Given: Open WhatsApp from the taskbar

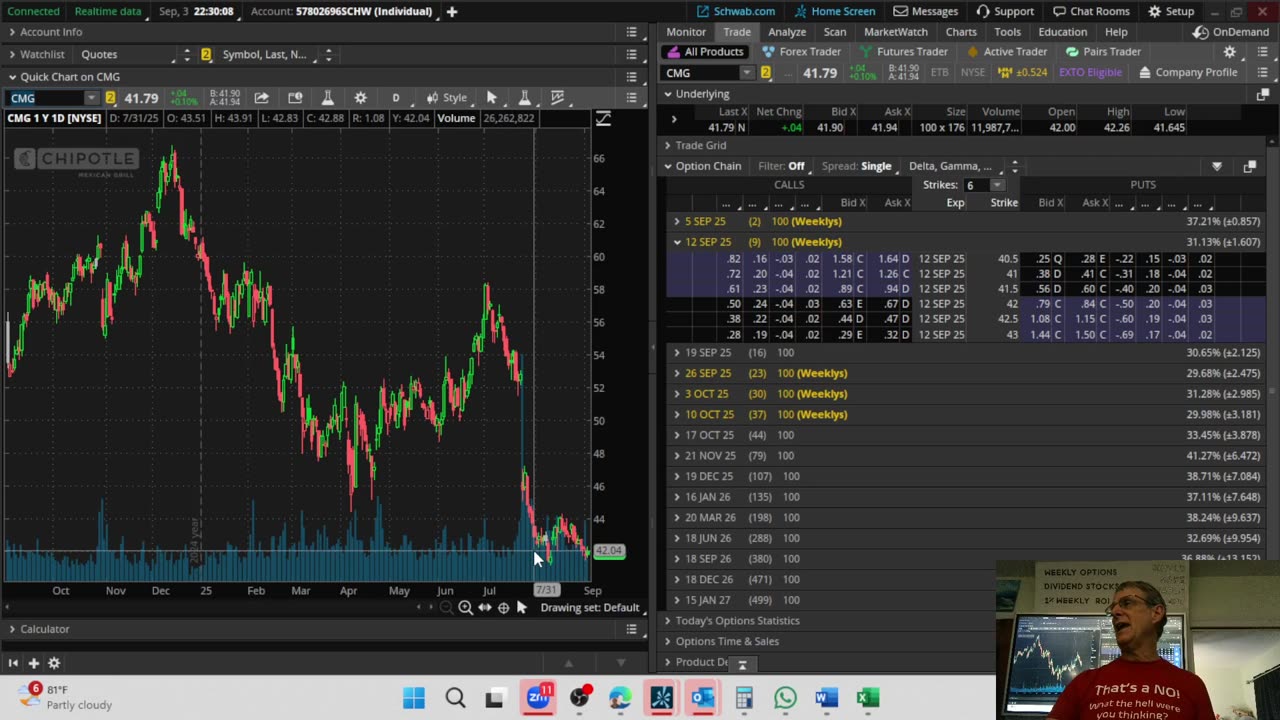Looking at the screenshot, I should pyautogui.click(x=785, y=698).
